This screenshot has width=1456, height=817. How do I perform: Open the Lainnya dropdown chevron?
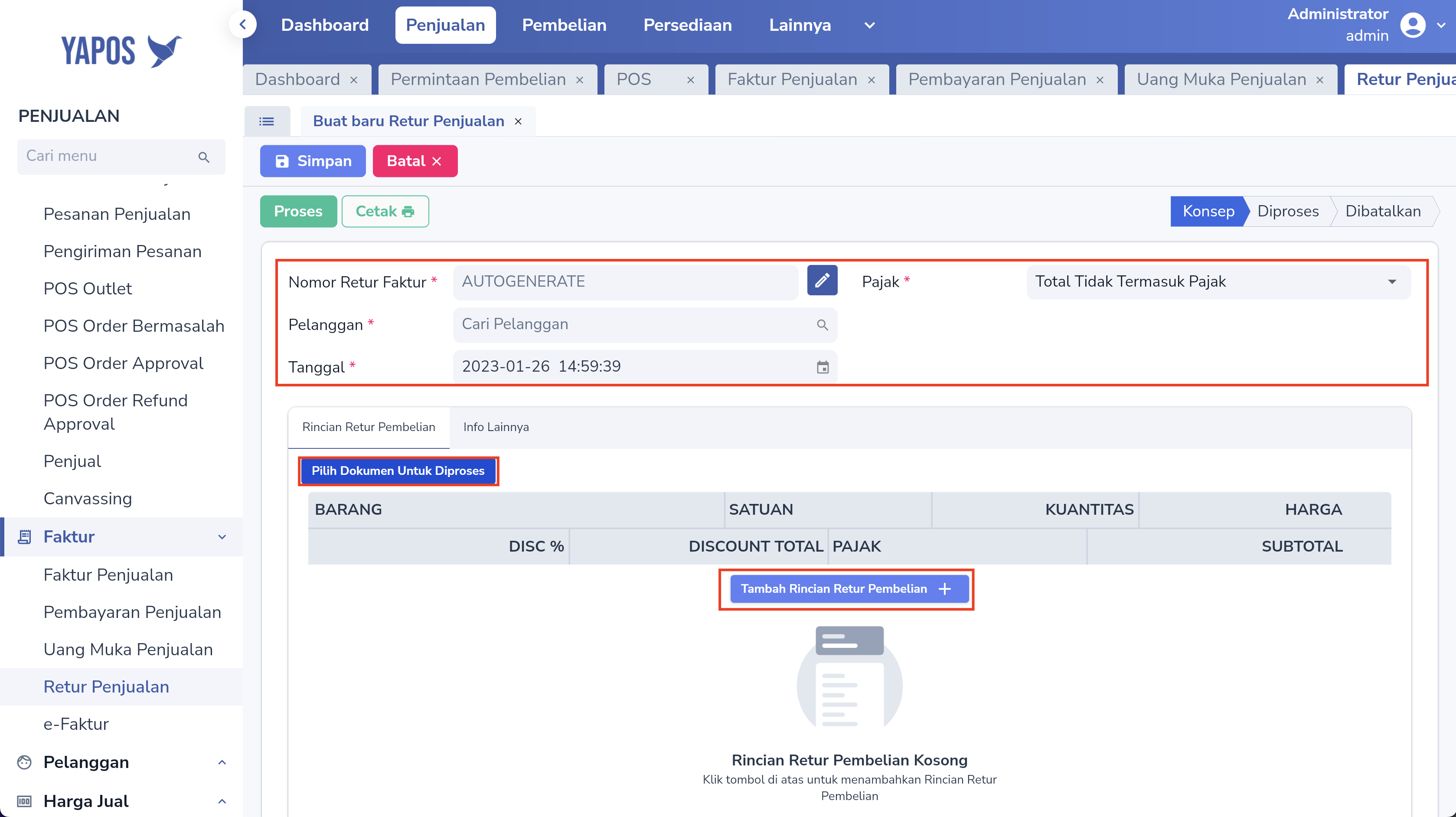tap(870, 25)
